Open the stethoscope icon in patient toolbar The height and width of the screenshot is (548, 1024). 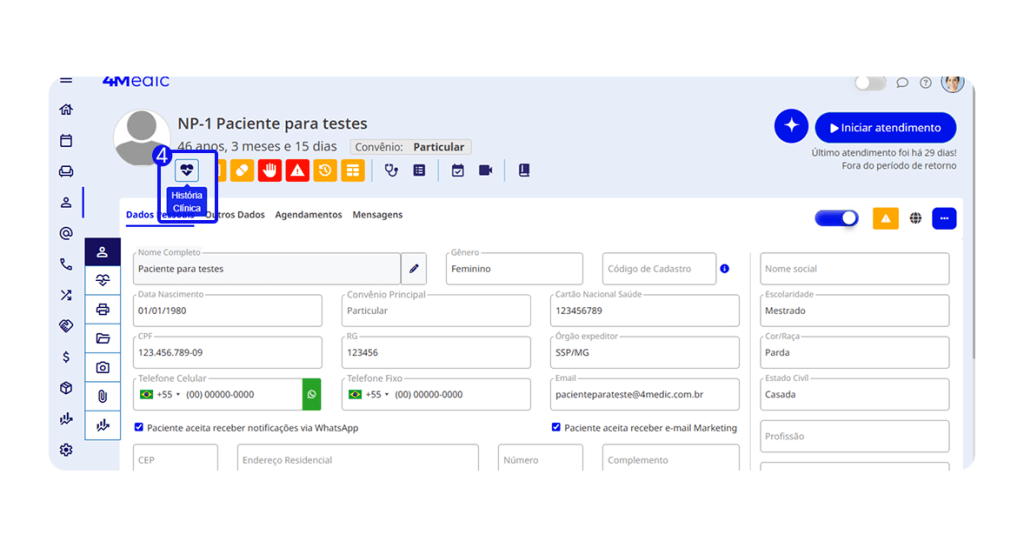point(391,171)
